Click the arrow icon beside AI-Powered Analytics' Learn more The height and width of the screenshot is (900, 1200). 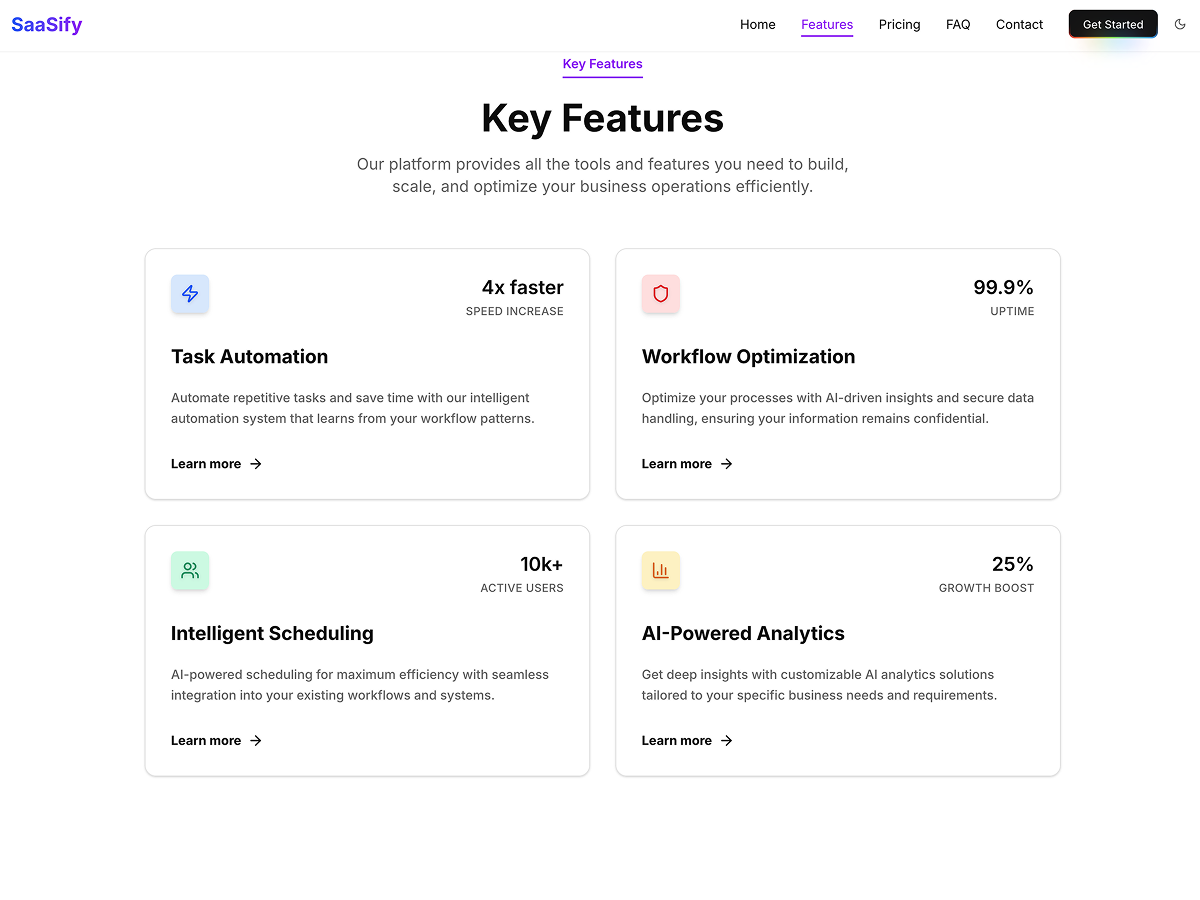728,740
